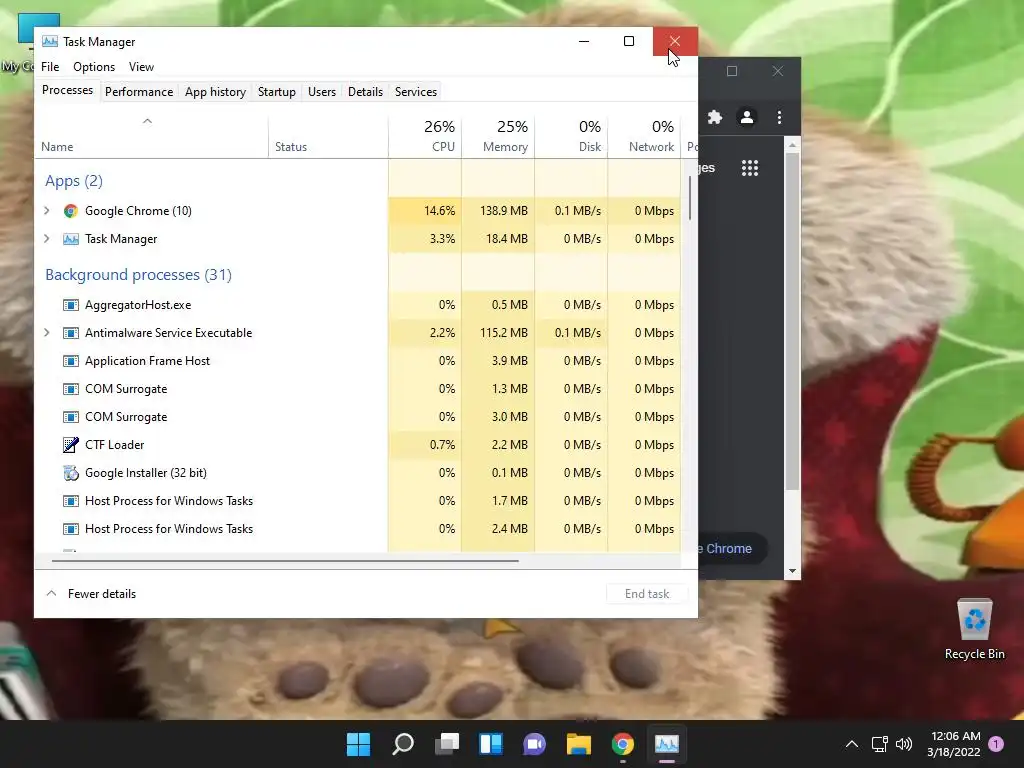Open clock showing 12:06 AM
Screen dimensions: 1024x768
point(954,744)
